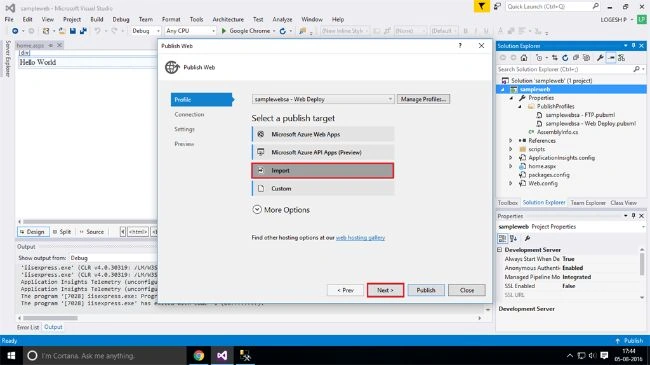Collapse the Development Server property category
Screen dimensions: 650x365
coord(500,250)
